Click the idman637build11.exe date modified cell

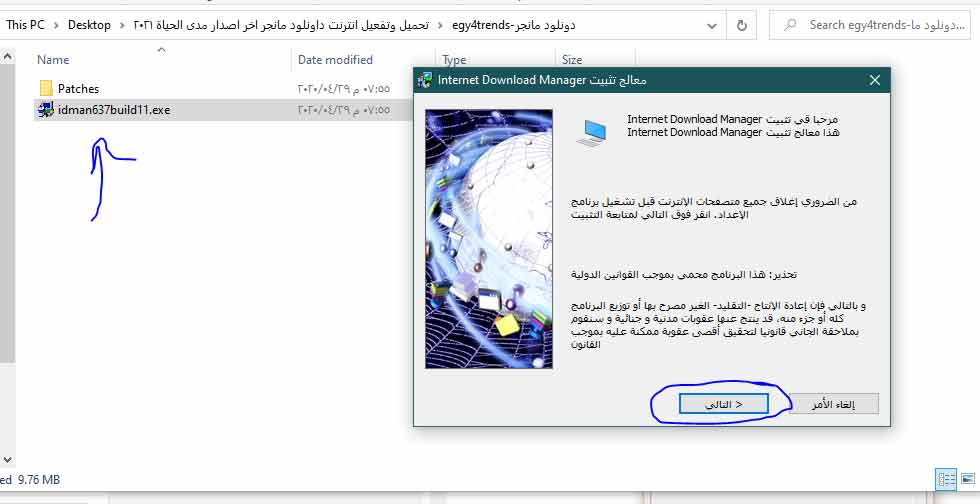click(x=344, y=110)
